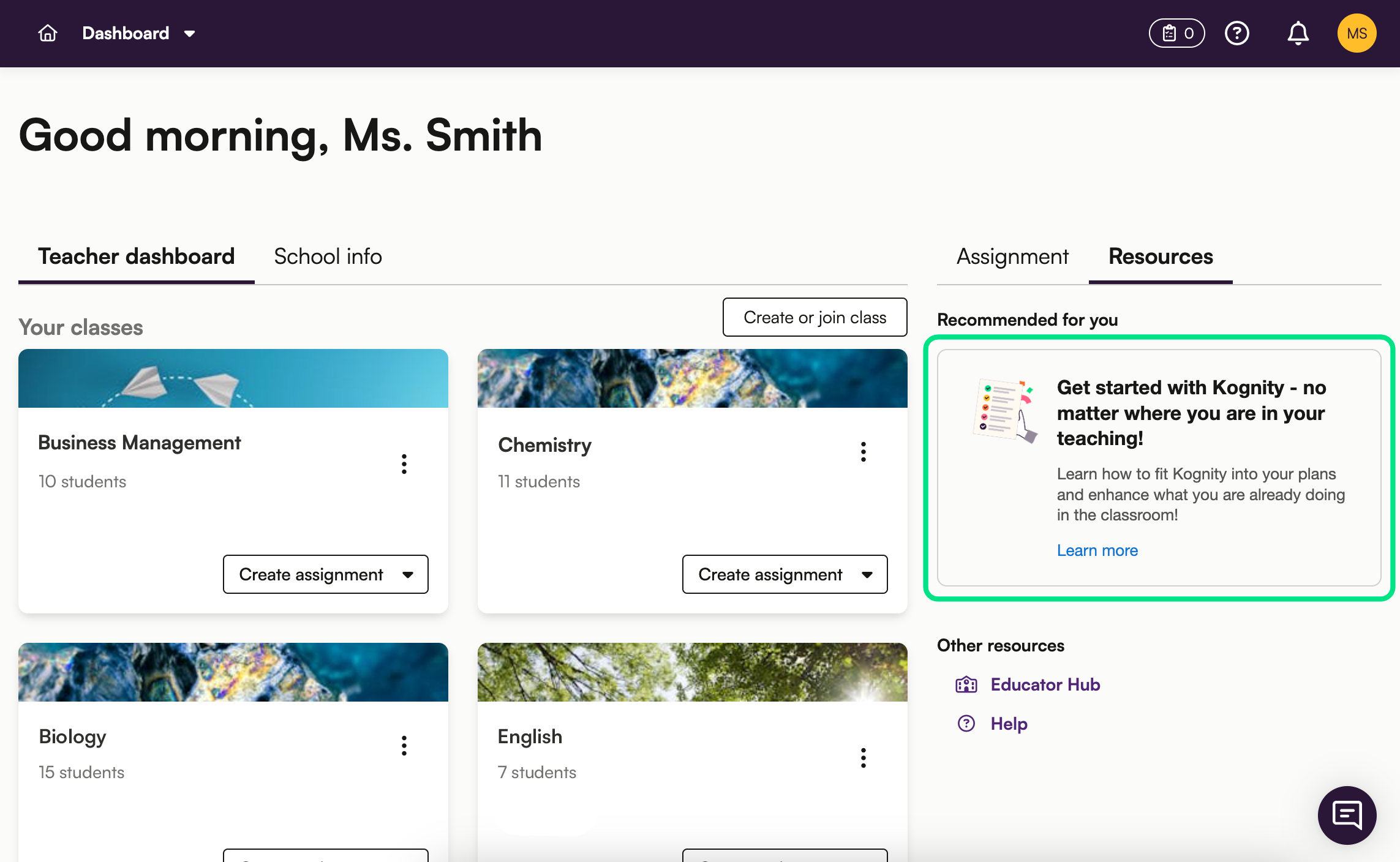Expand Create assignment dropdown for Chemistry
This screenshot has height=862, width=1400.
pyautogui.click(x=867, y=574)
